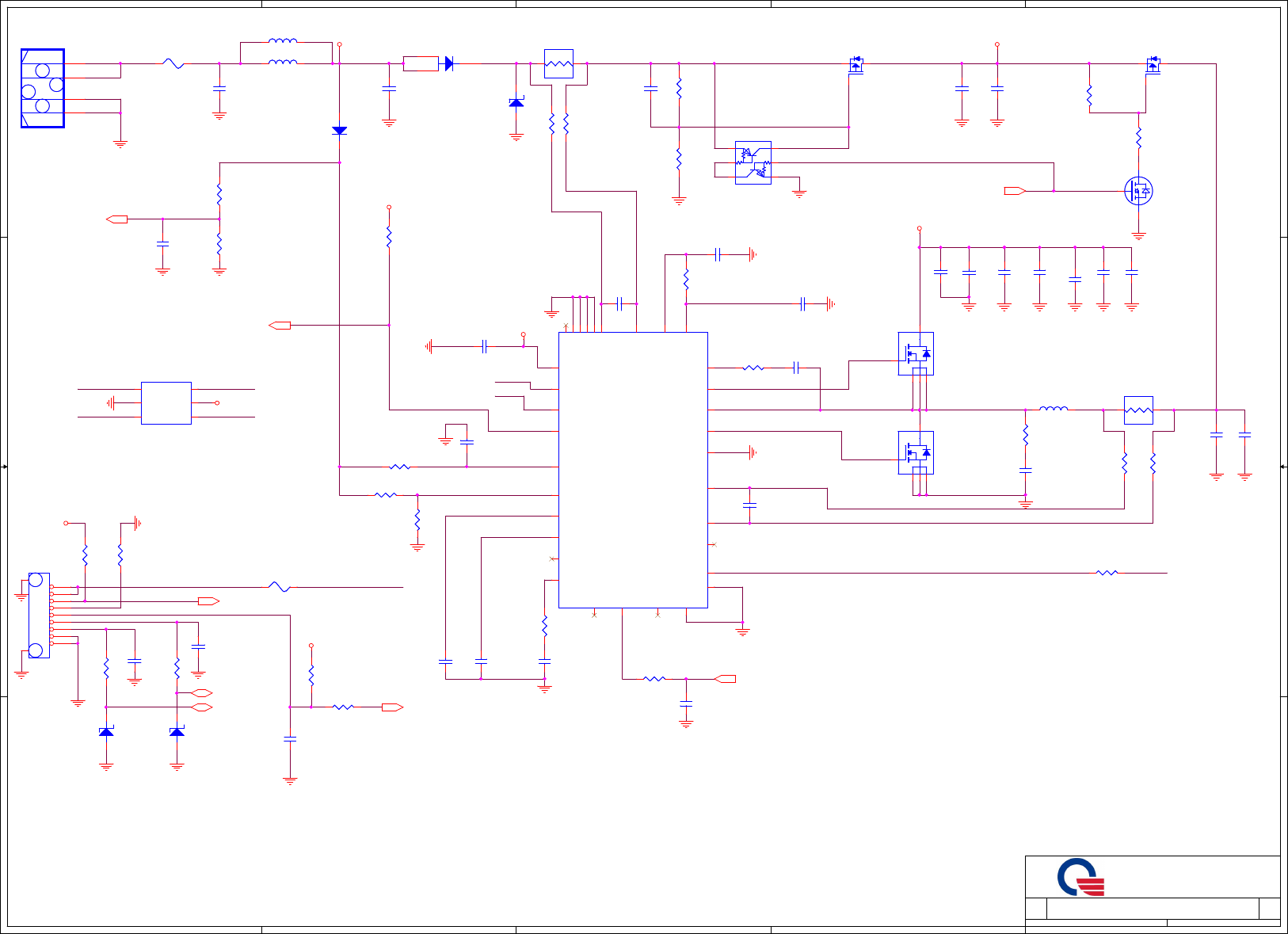Screen dimensions: 1288x934
Task: Click the off-page port on the input voltage divider
Action: [116, 219]
